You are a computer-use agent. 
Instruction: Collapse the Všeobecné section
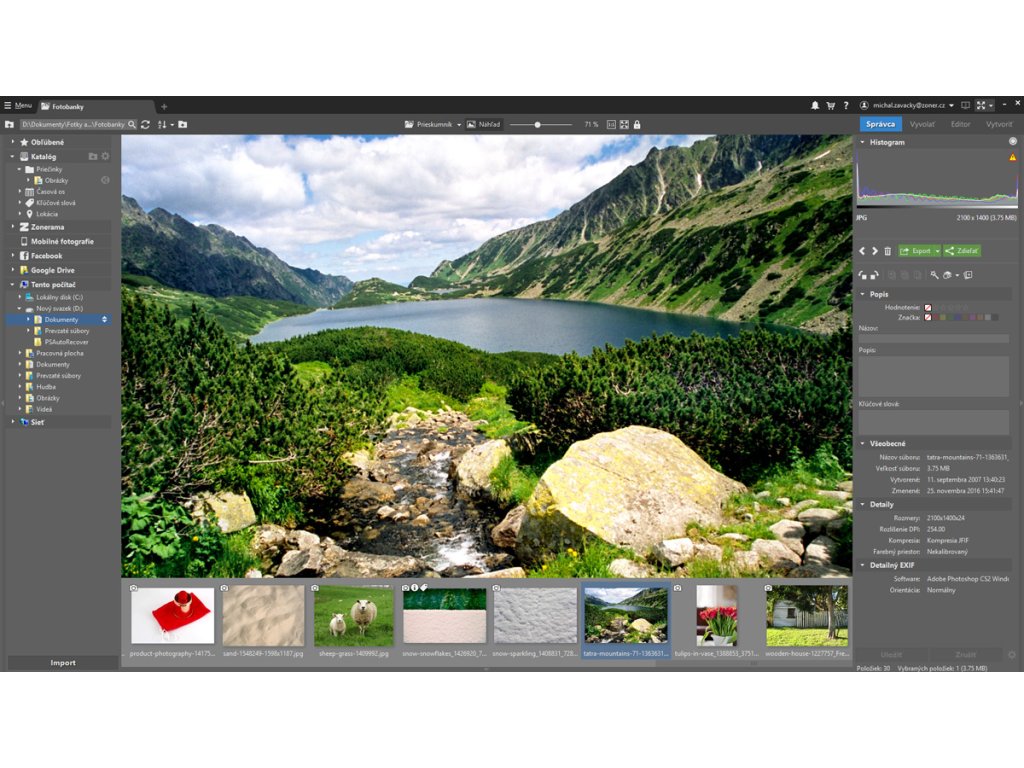[863, 443]
